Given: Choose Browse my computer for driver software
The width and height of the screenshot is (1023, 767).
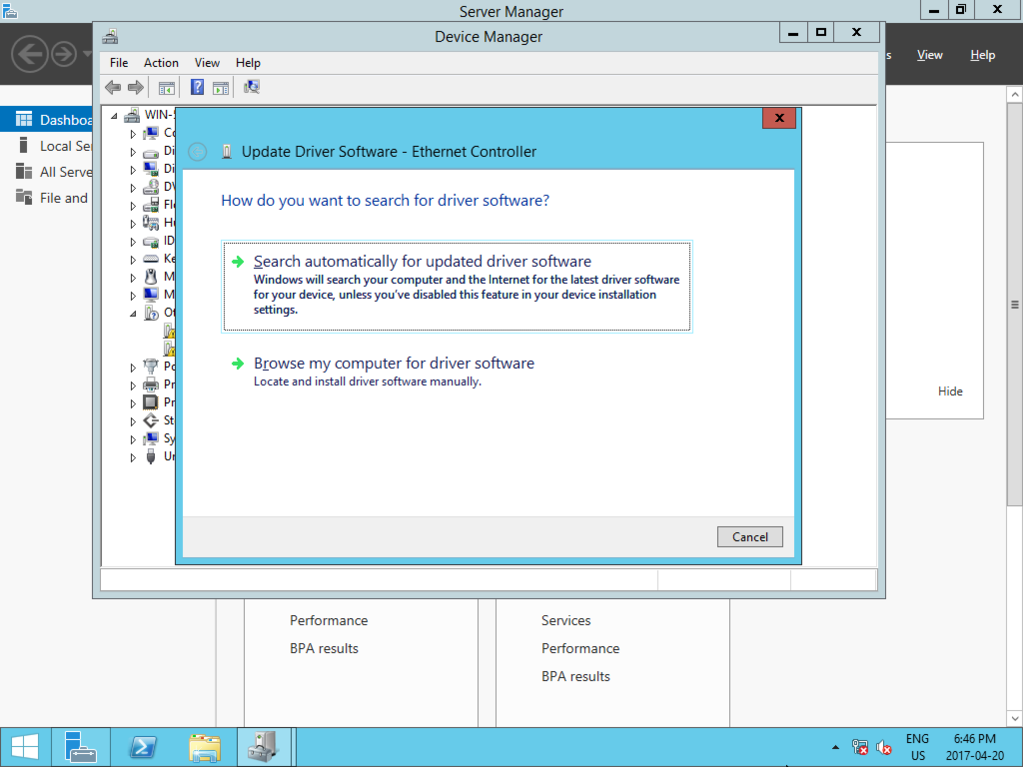Looking at the screenshot, I should 394,364.
